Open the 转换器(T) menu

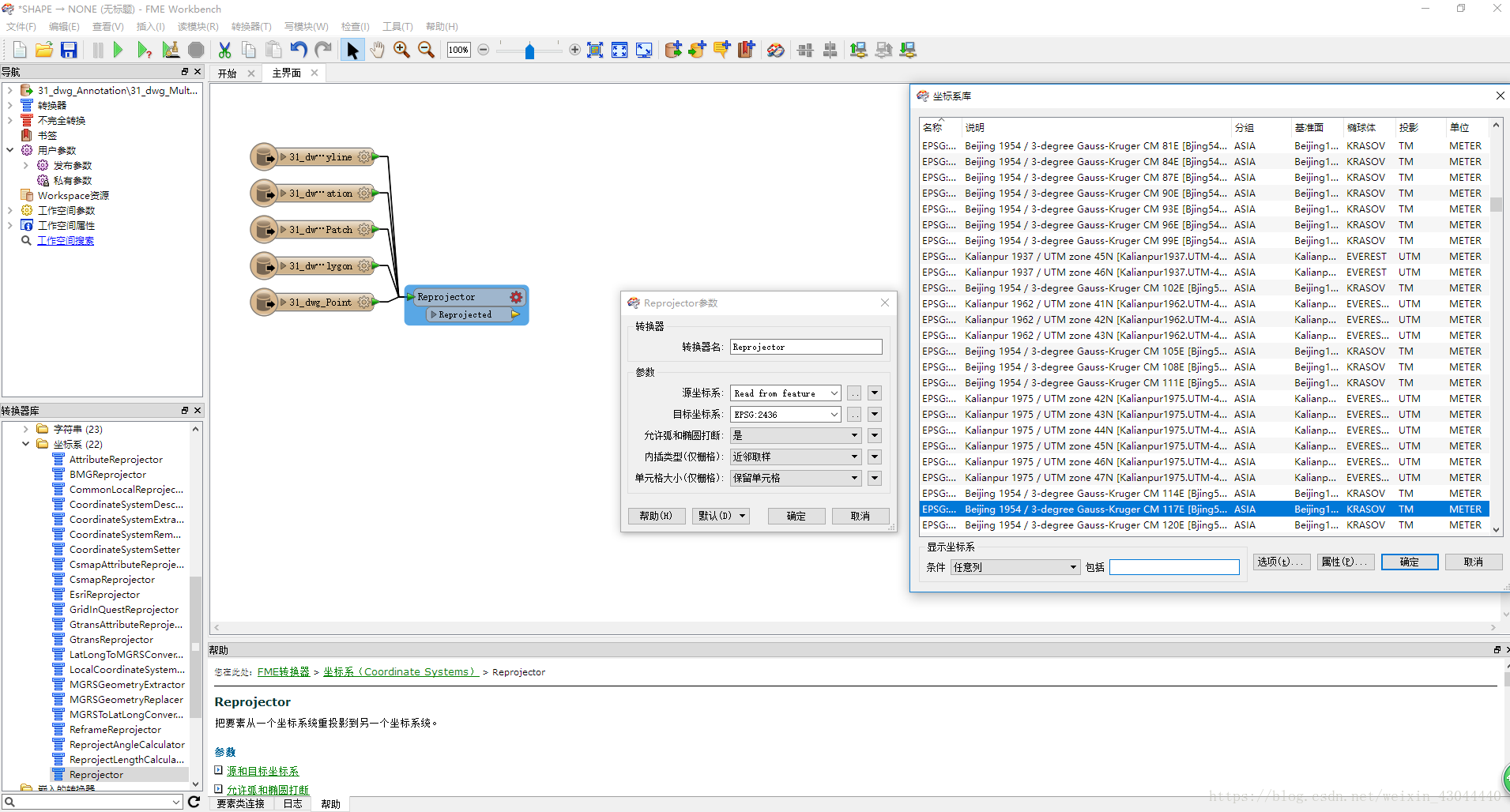click(x=251, y=27)
